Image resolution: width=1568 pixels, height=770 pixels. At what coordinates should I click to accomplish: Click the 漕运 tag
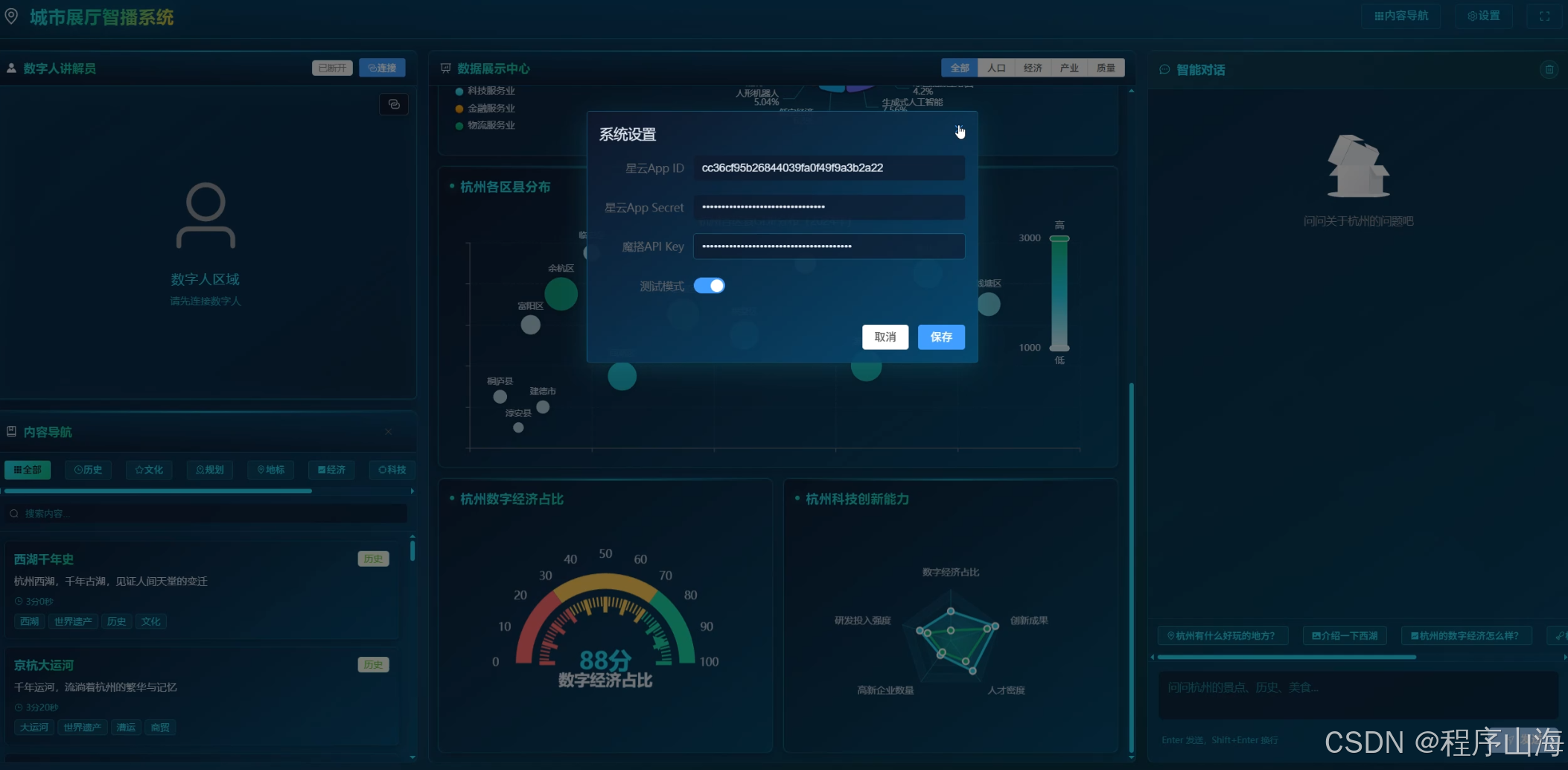pos(126,728)
